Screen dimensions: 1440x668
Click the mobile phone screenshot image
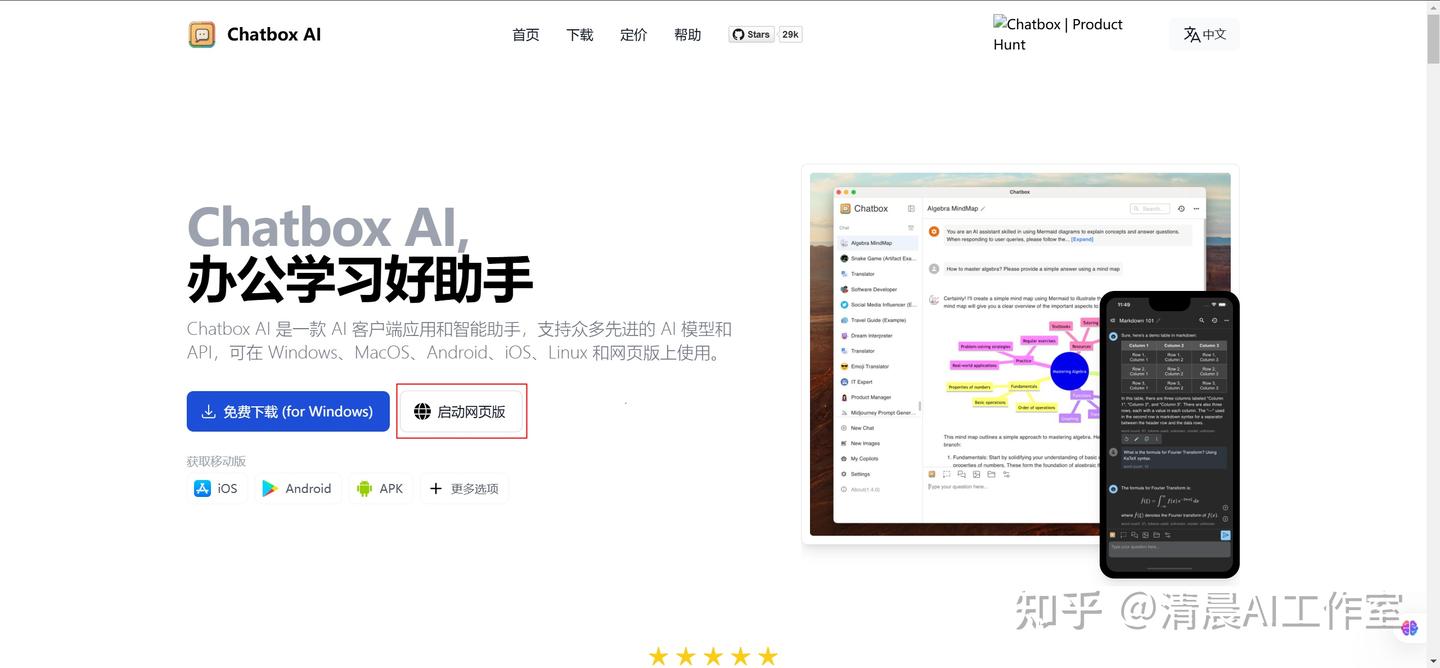point(1169,434)
